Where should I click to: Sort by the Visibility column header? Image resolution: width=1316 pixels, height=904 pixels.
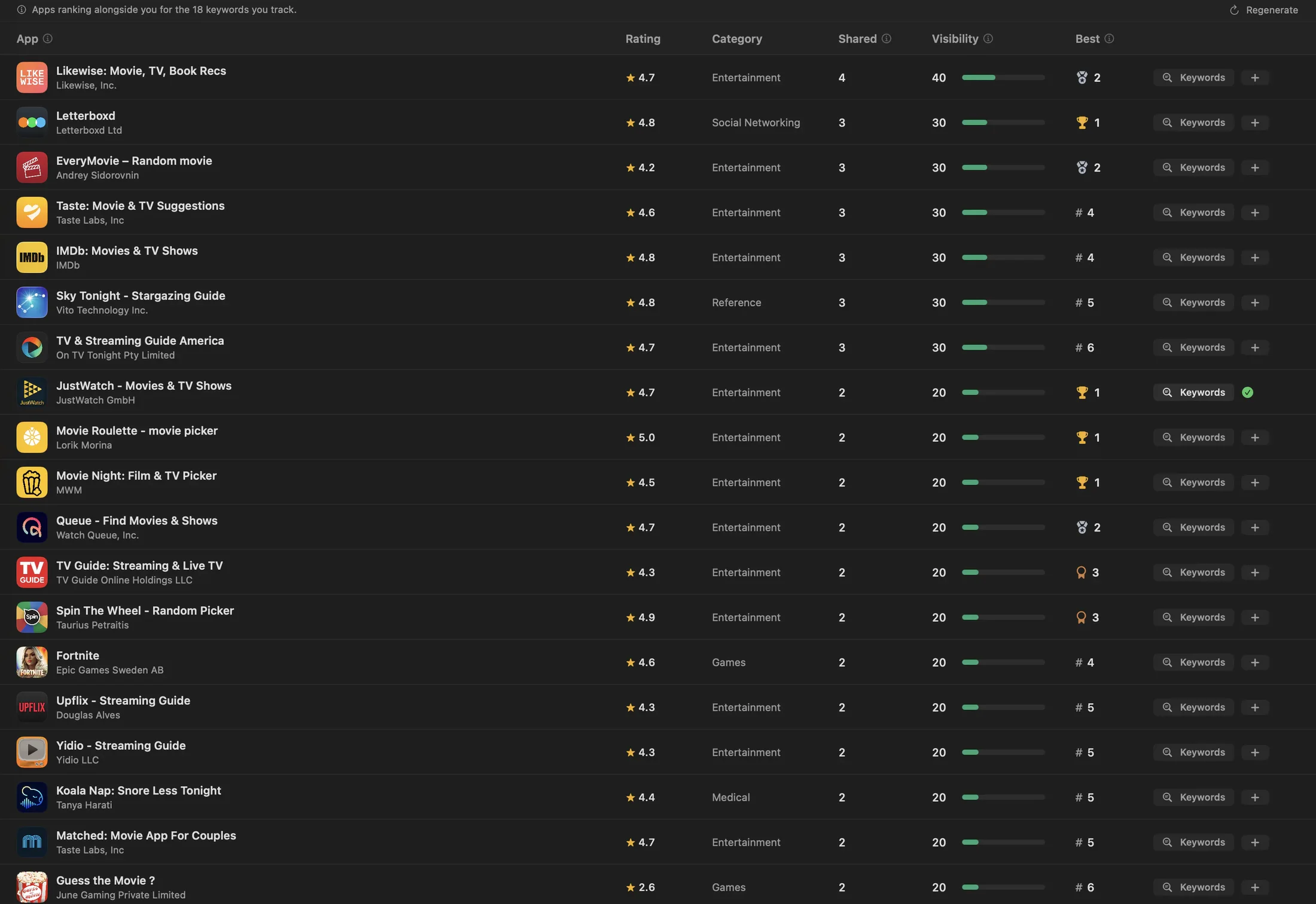pos(955,39)
